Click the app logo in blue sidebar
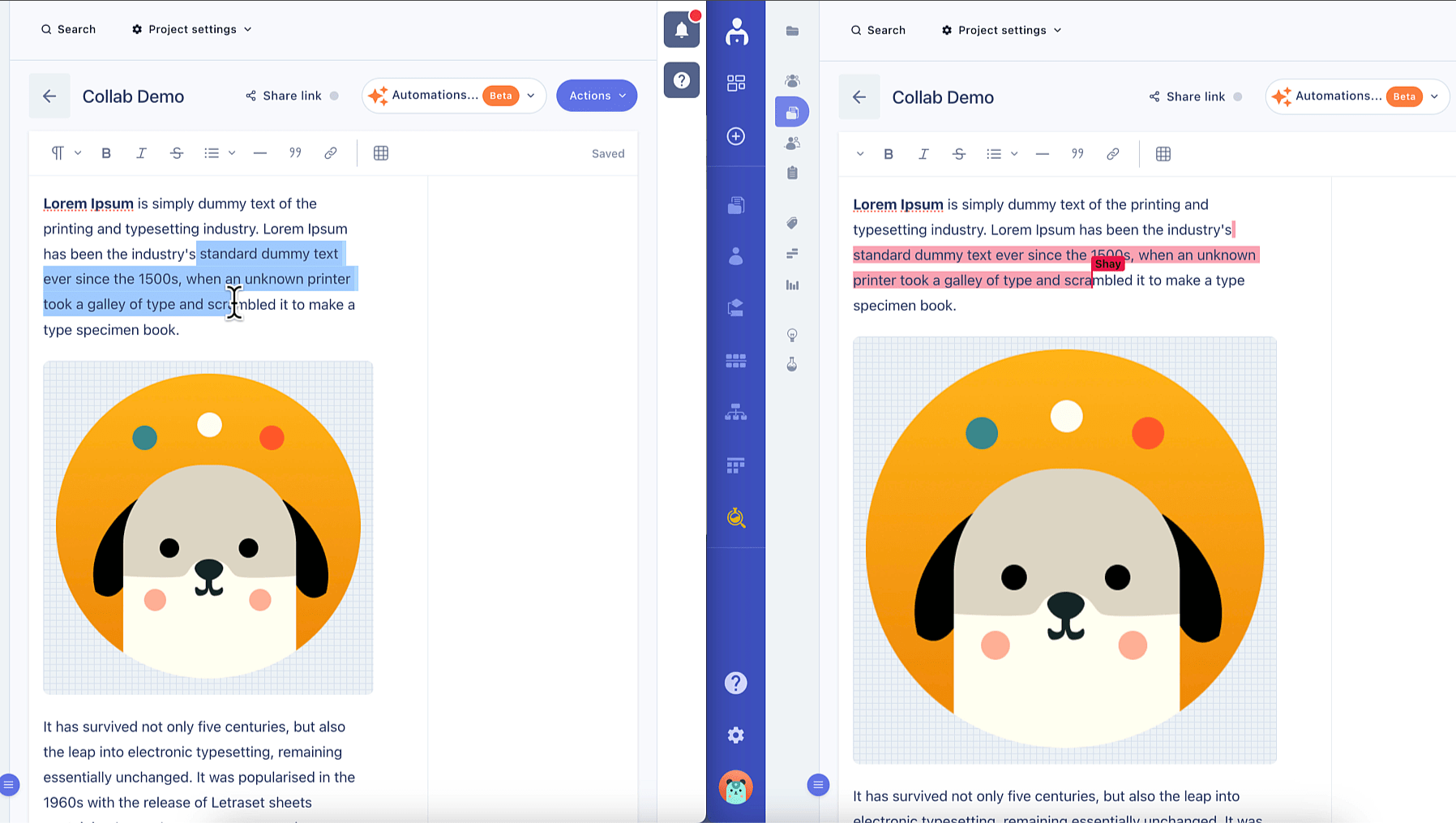The height and width of the screenshot is (823, 1456). tap(736, 32)
